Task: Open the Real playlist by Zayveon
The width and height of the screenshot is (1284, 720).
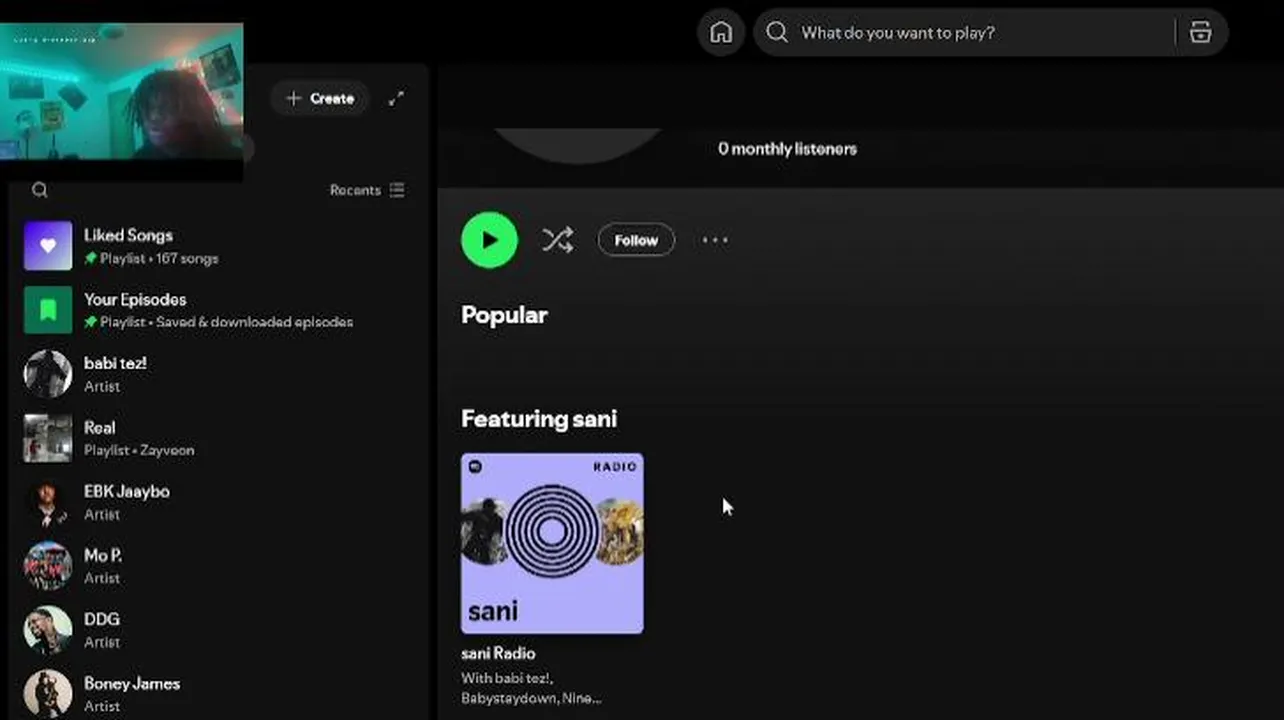Action: click(x=100, y=428)
